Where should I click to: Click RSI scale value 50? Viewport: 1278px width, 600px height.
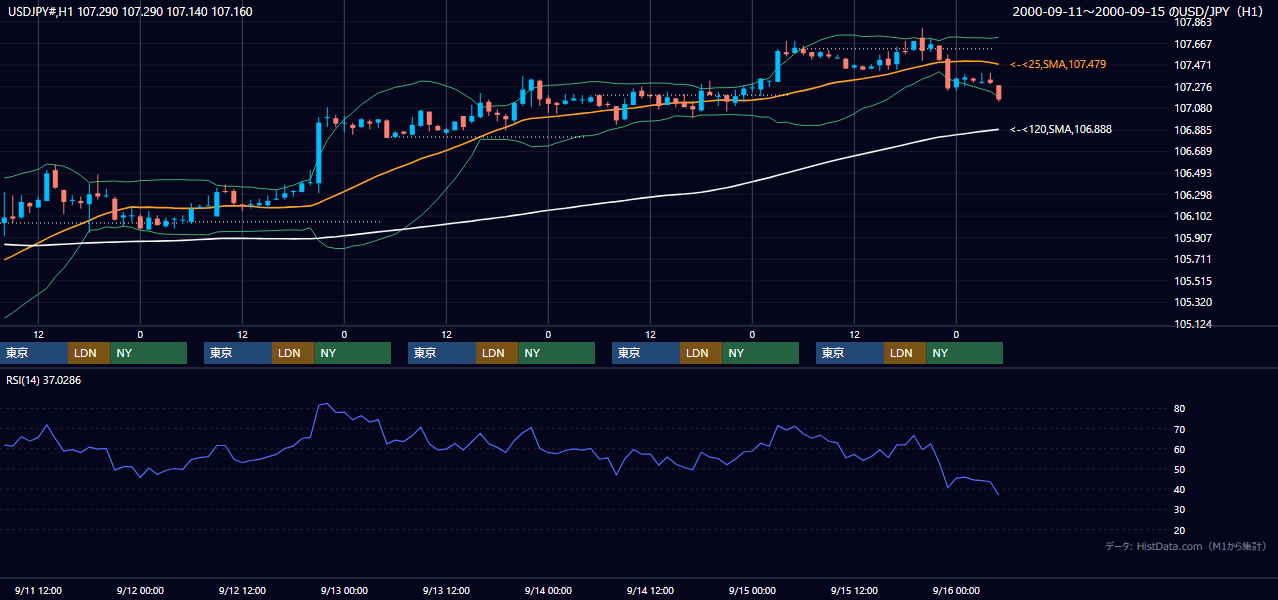click(1180, 469)
